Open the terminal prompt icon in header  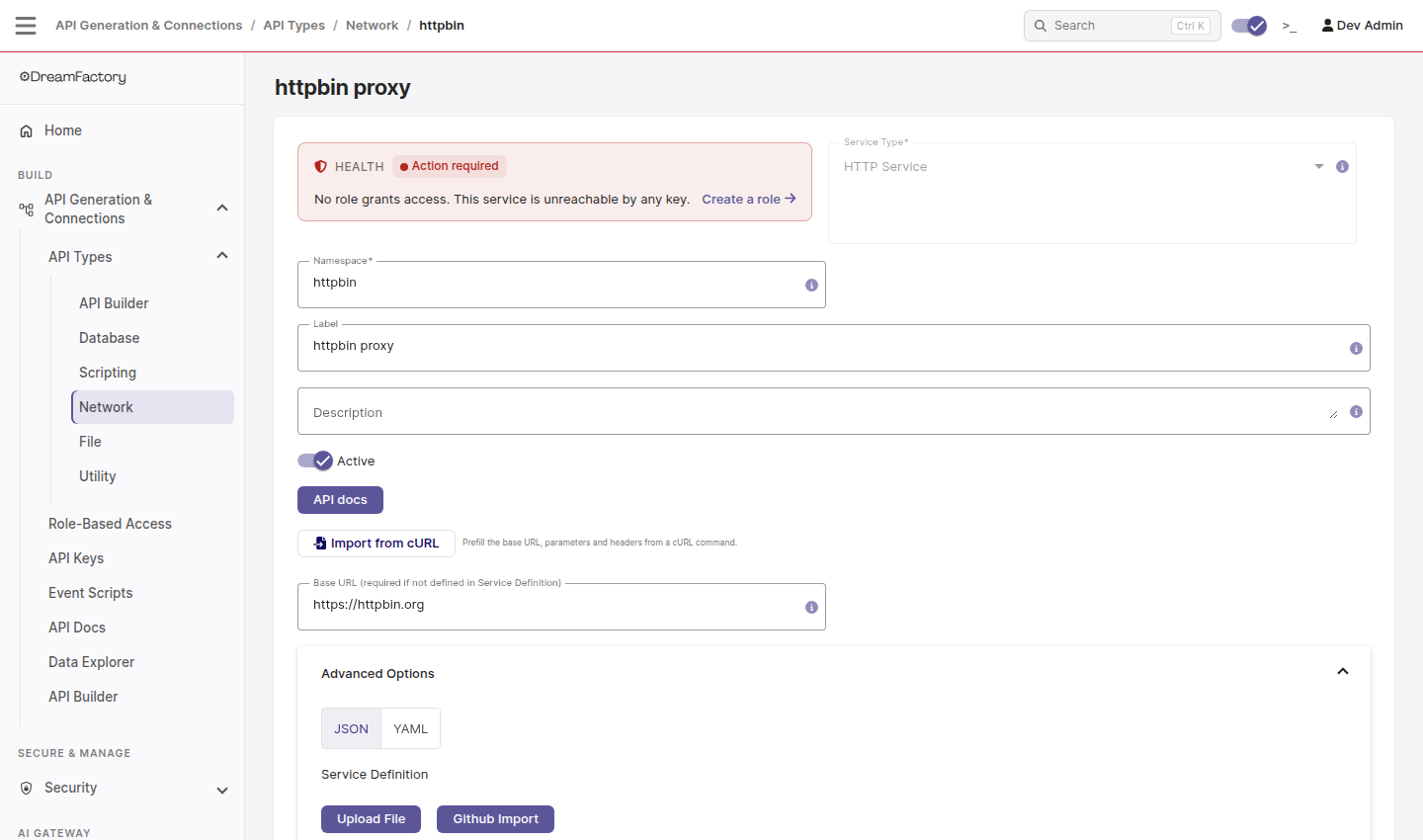(1290, 26)
